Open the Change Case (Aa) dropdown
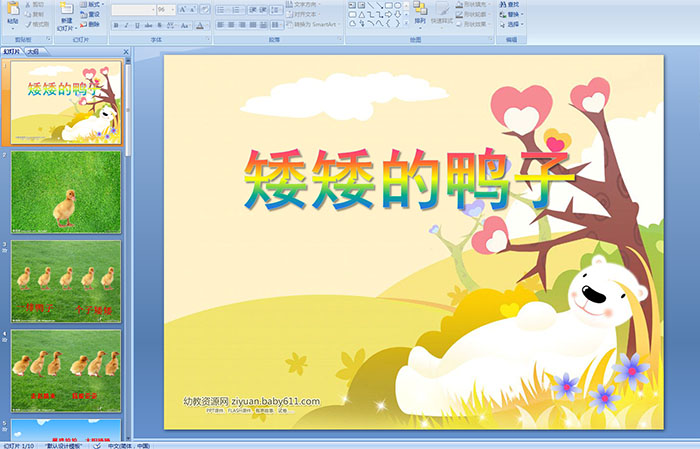700x449 pixels. click(x=185, y=25)
